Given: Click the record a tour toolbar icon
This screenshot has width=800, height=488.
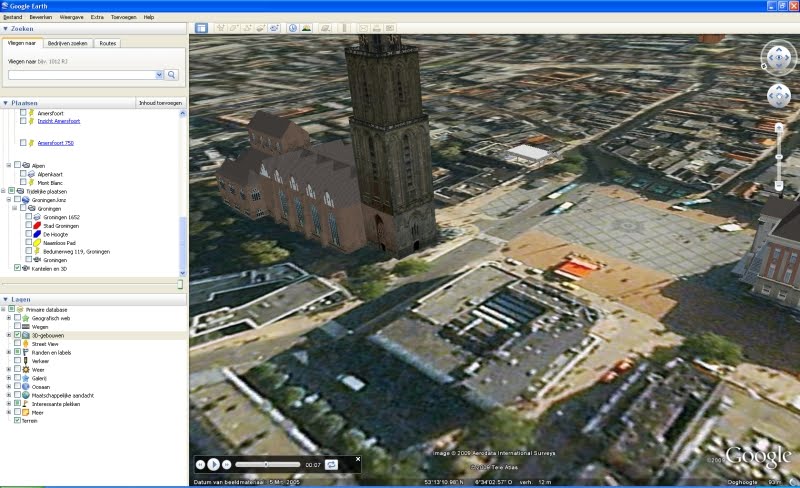Looking at the screenshot, I should click(274, 28).
